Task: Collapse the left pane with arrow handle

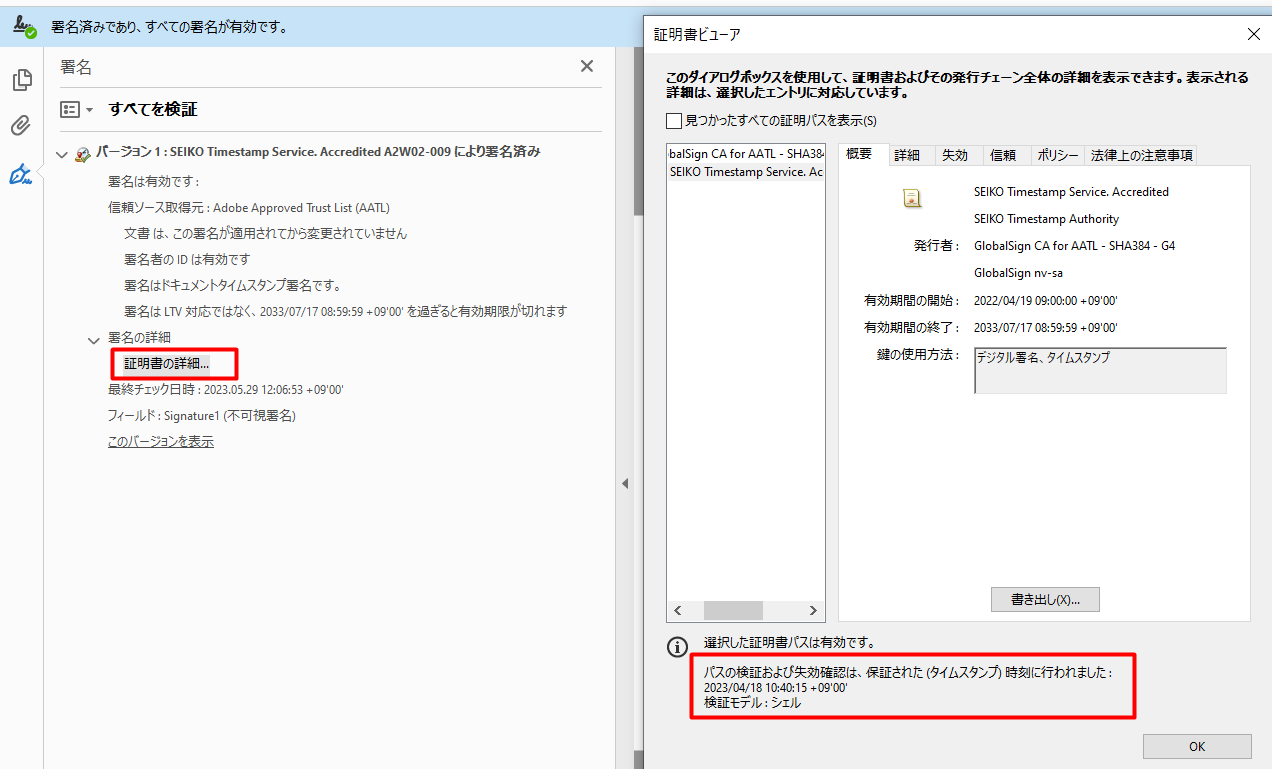Action: [625, 484]
